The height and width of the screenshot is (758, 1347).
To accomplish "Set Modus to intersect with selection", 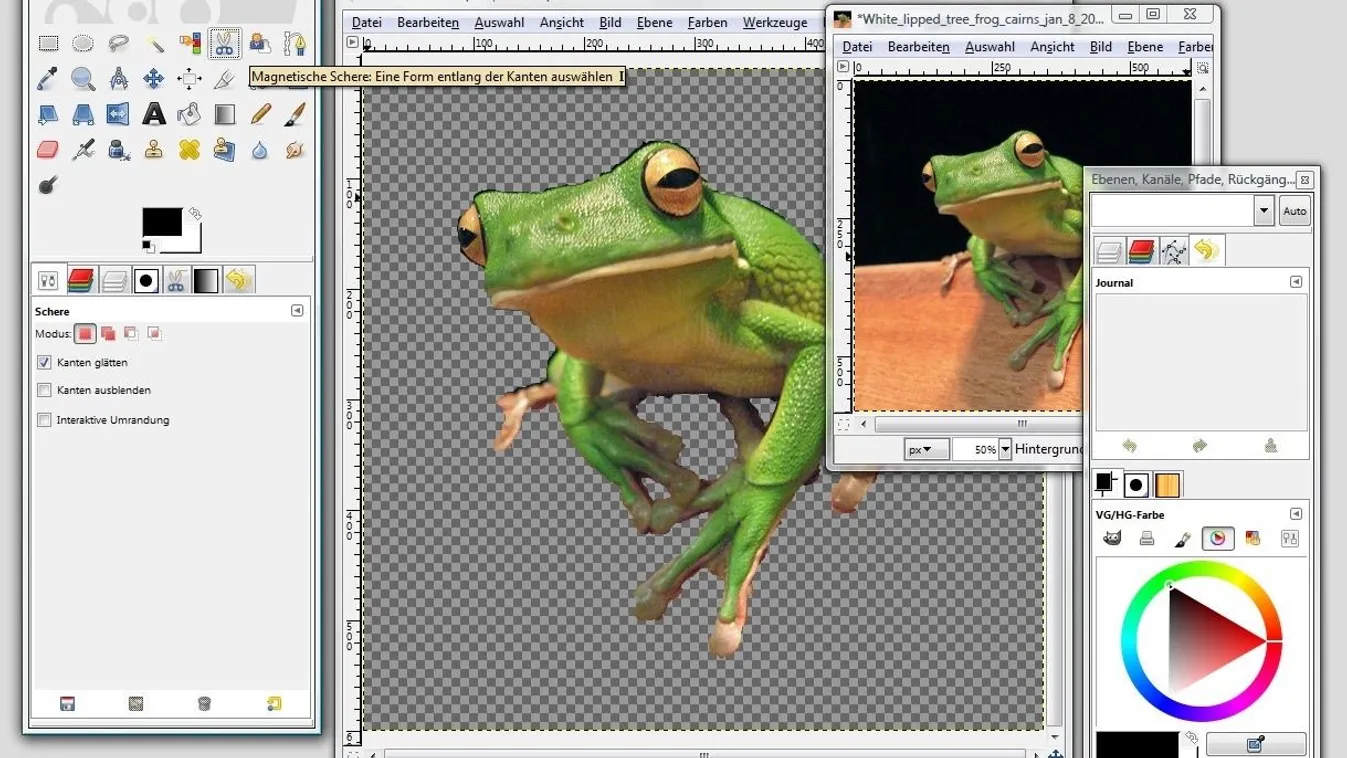I will click(x=155, y=334).
